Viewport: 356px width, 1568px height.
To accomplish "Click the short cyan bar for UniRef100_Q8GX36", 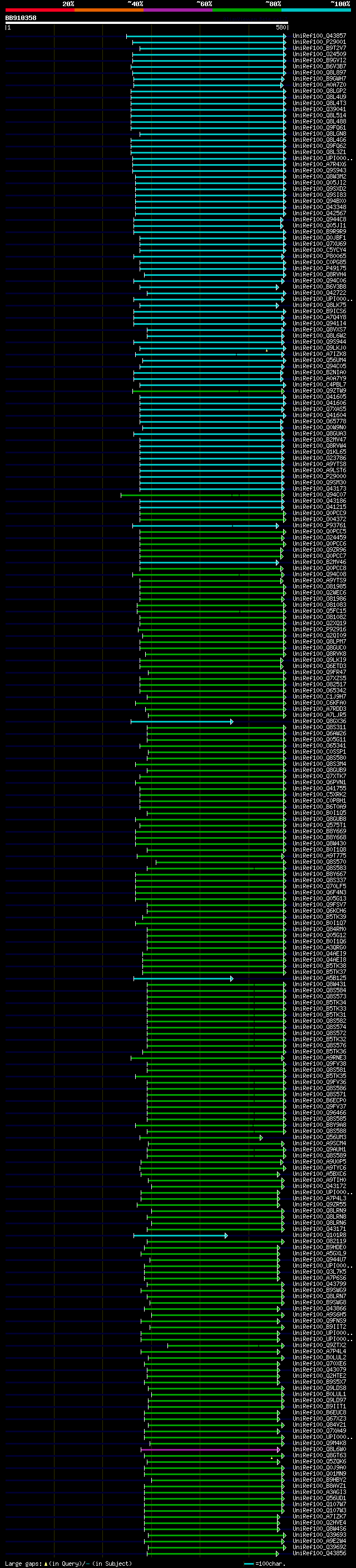I will [181, 721].
